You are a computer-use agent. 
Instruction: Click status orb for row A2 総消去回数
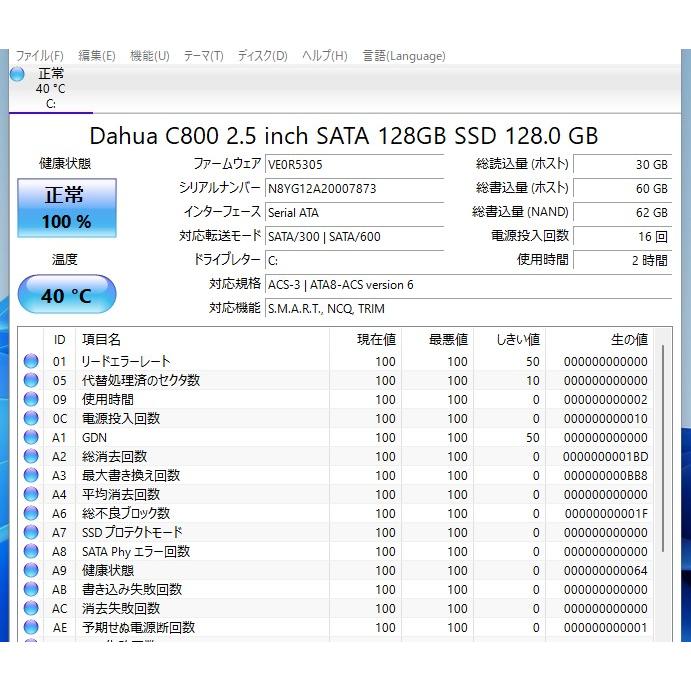(x=31, y=456)
